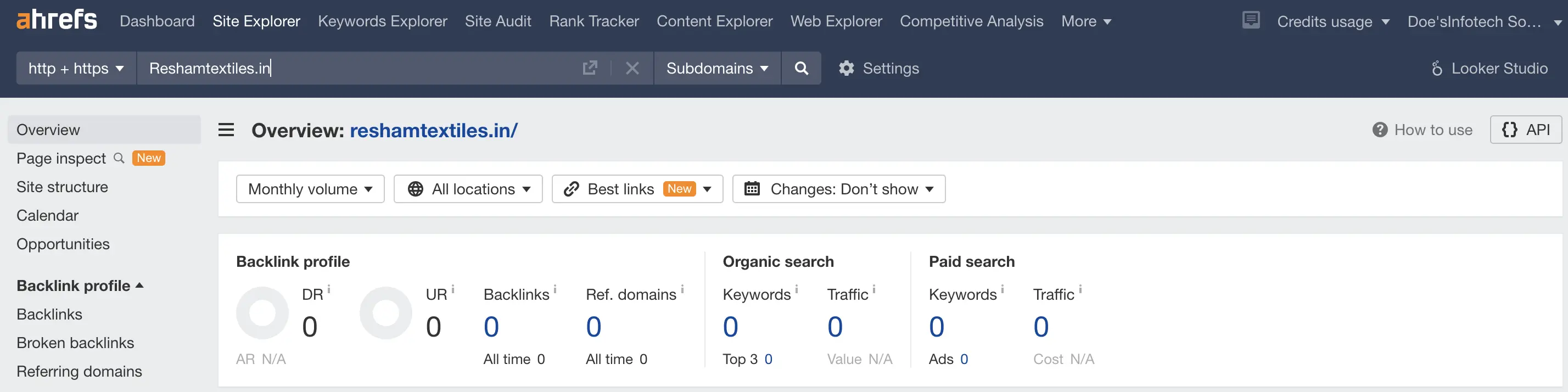Select Overview in sidebar
Viewport: 1568px width, 392px height.
(104, 130)
